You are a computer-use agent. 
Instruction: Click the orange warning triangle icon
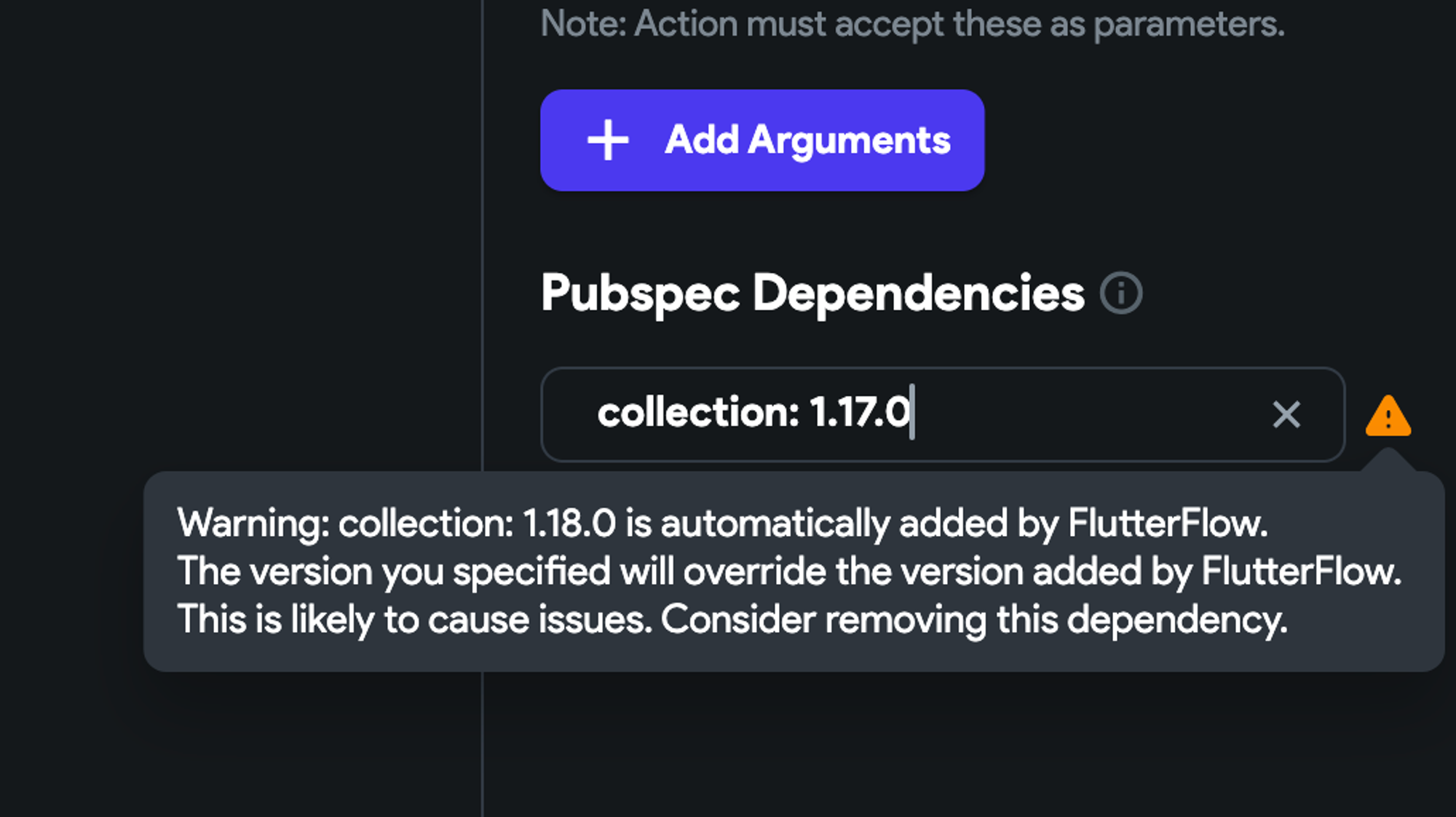coord(1388,416)
